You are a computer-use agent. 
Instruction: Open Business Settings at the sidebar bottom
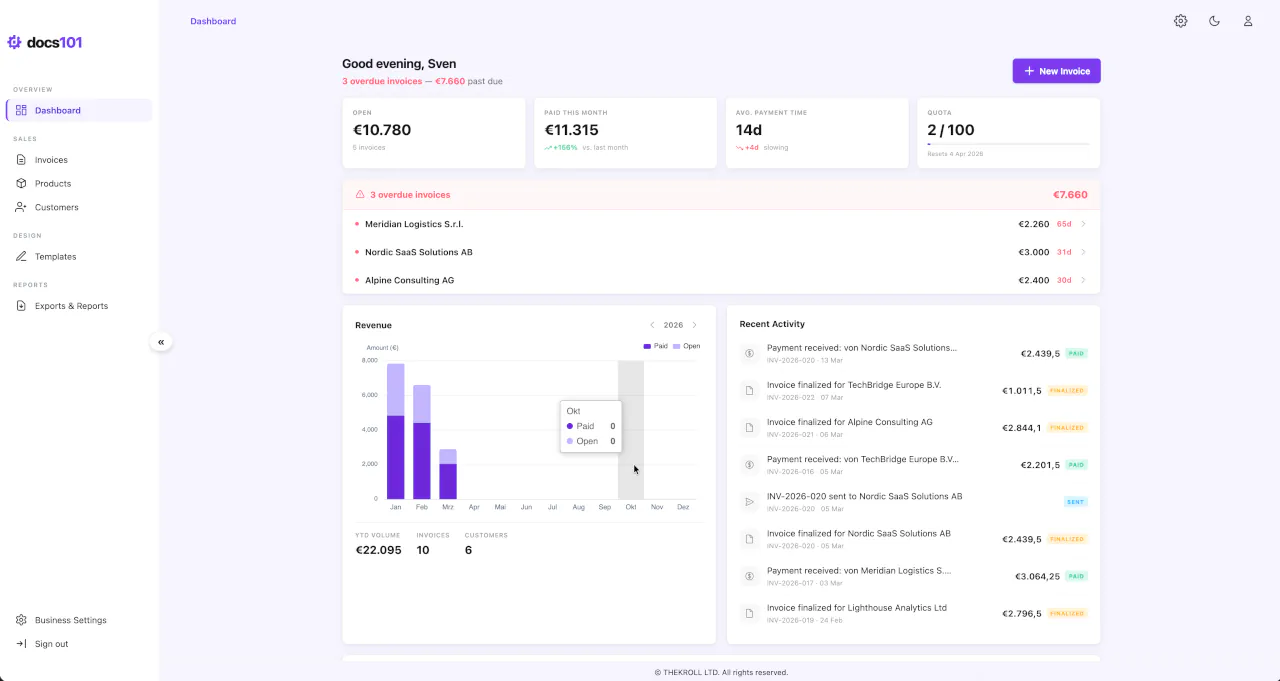[70, 620]
